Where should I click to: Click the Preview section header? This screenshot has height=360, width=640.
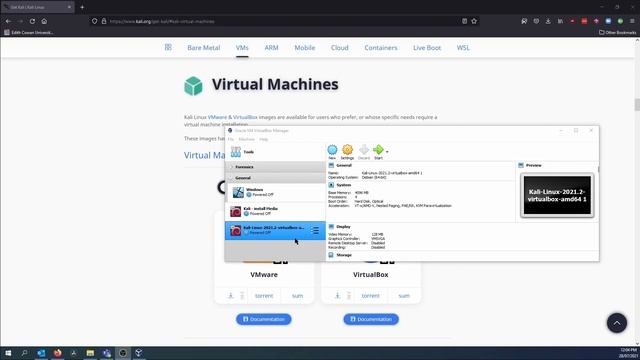click(533, 165)
